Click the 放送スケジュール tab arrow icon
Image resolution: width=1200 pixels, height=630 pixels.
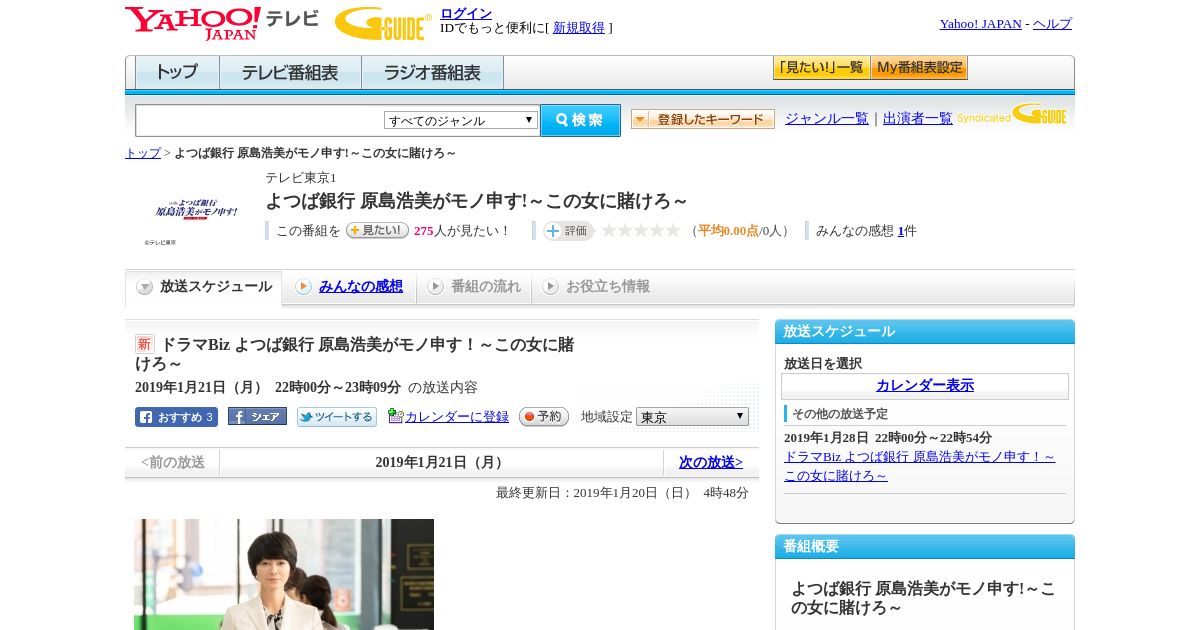pyautogui.click(x=145, y=287)
